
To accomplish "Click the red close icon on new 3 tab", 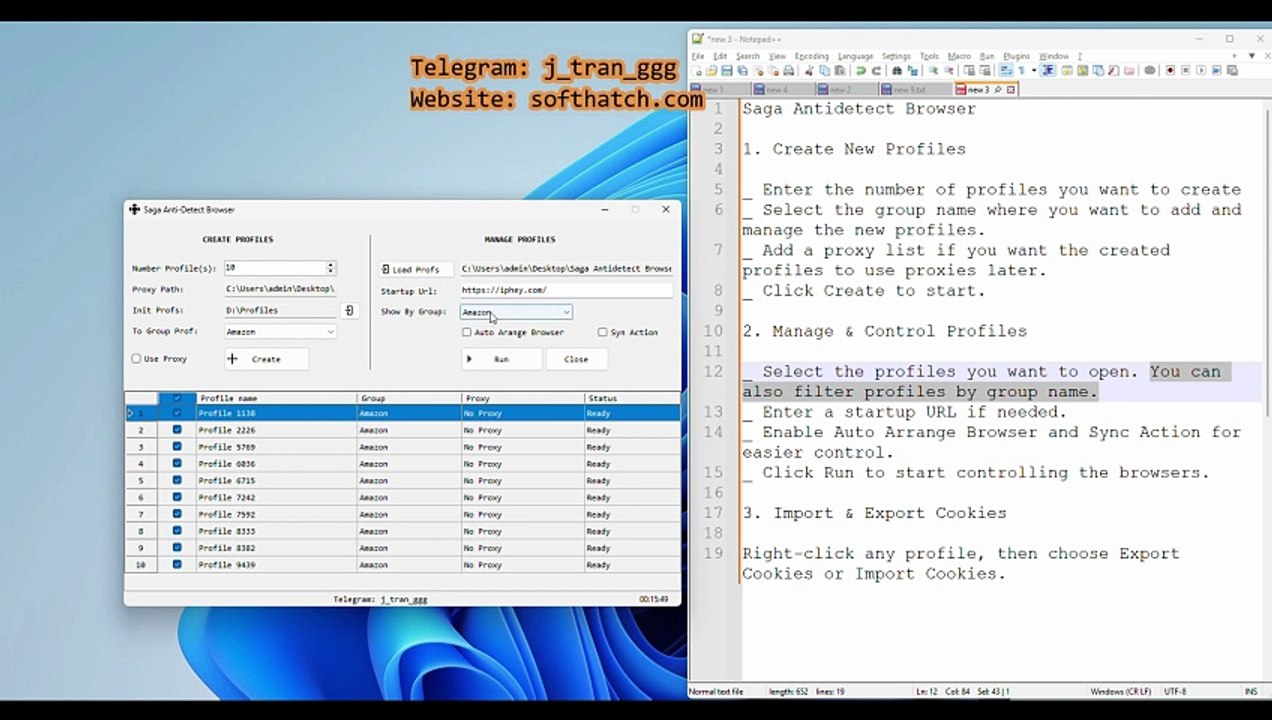I will coord(1011,90).
